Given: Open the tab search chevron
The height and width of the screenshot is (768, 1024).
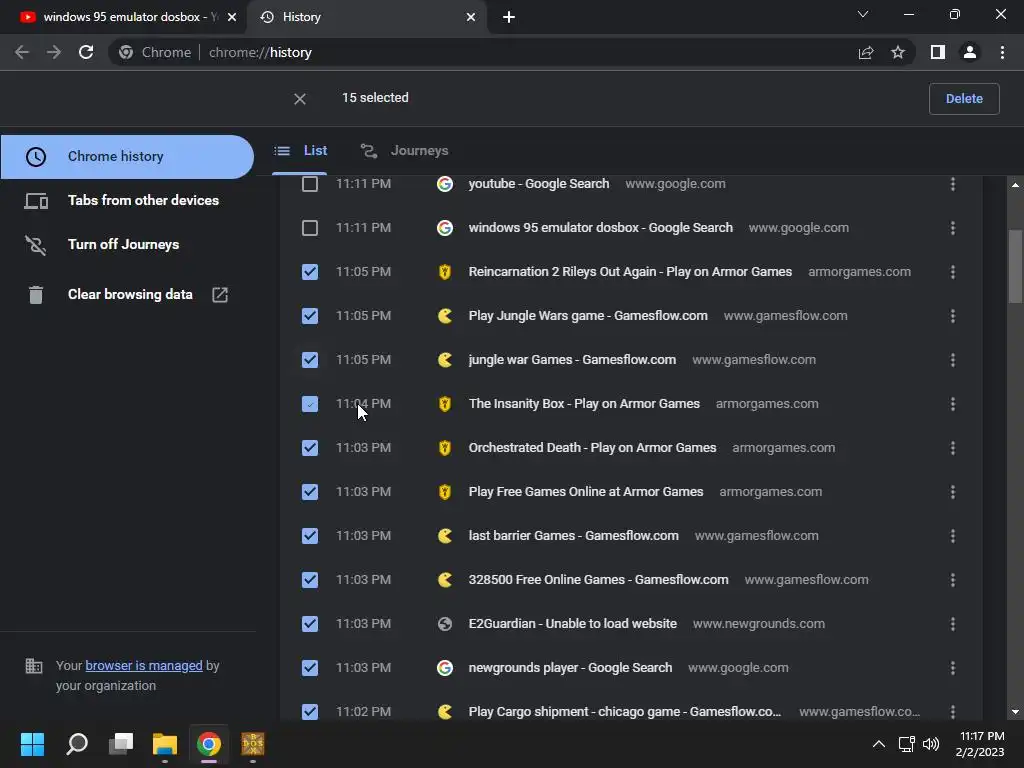Looking at the screenshot, I should [863, 14].
